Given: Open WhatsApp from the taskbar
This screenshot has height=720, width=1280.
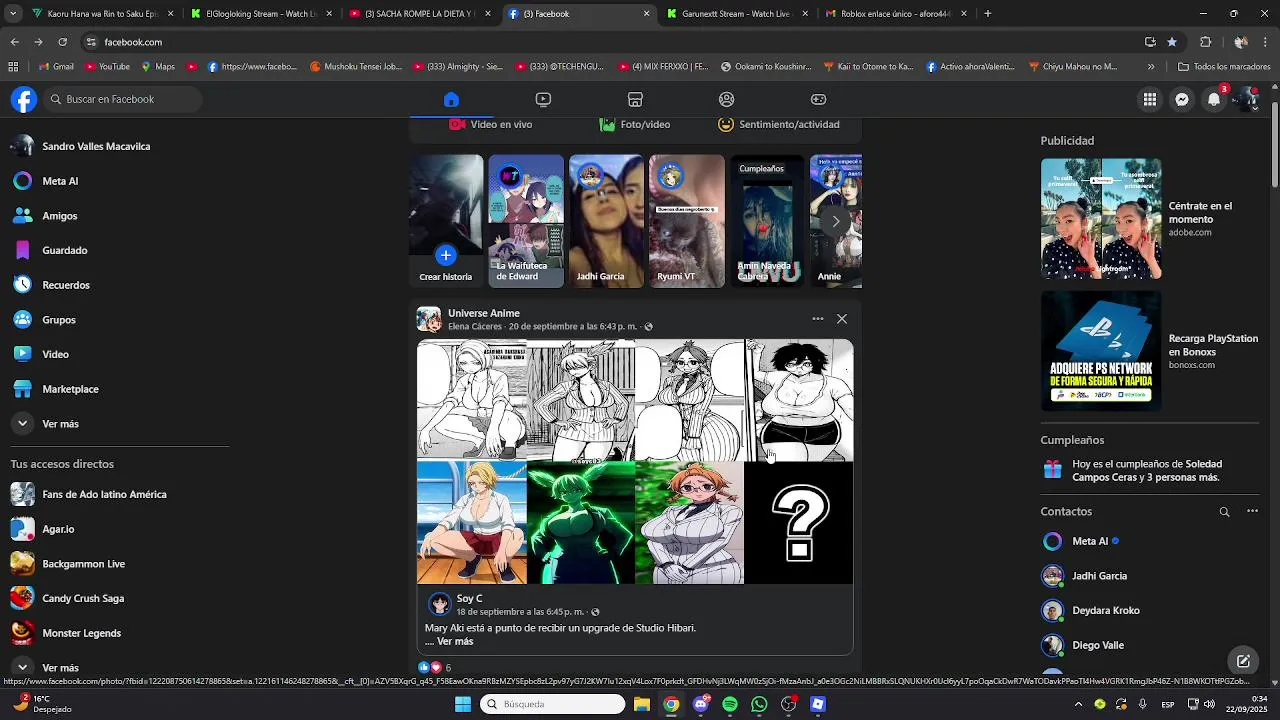Looking at the screenshot, I should point(759,704).
